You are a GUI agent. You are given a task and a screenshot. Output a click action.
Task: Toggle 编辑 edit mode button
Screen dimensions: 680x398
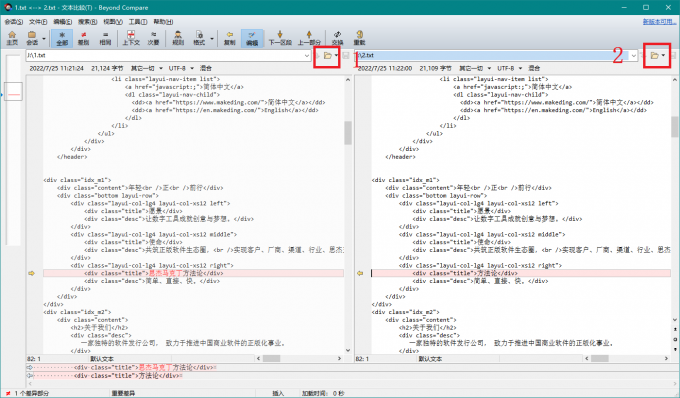(252, 38)
